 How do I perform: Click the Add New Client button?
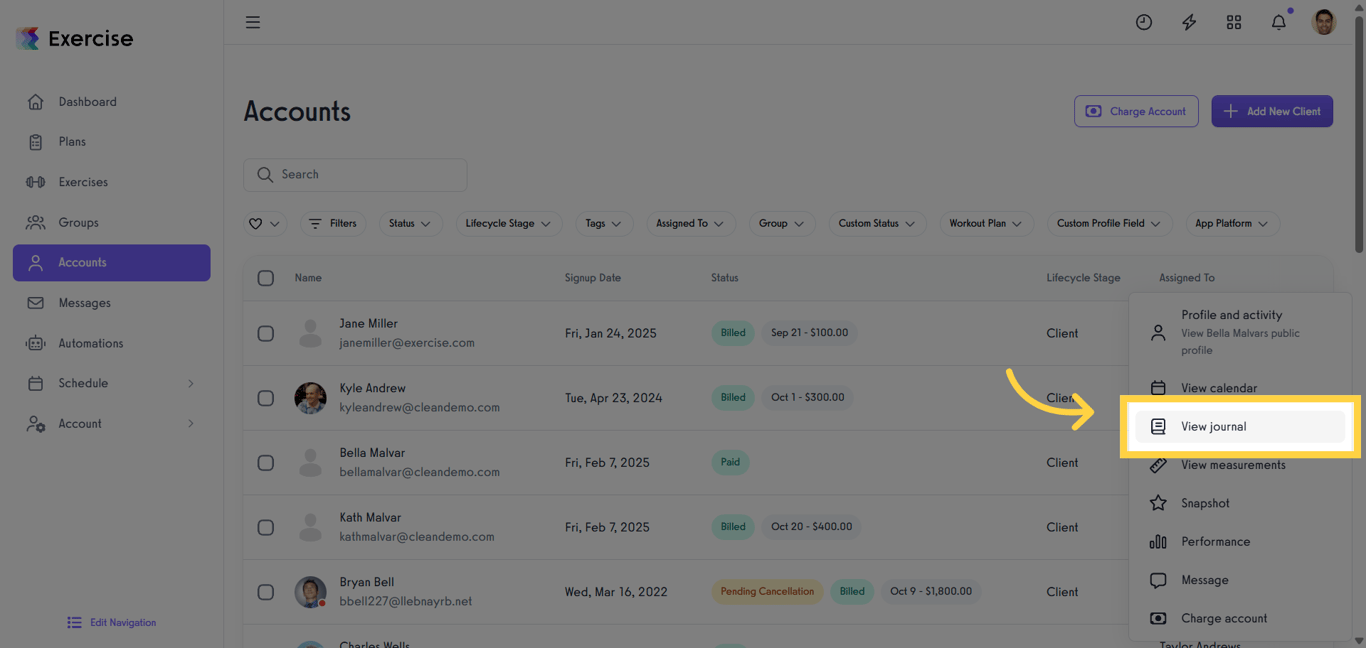pos(1272,111)
